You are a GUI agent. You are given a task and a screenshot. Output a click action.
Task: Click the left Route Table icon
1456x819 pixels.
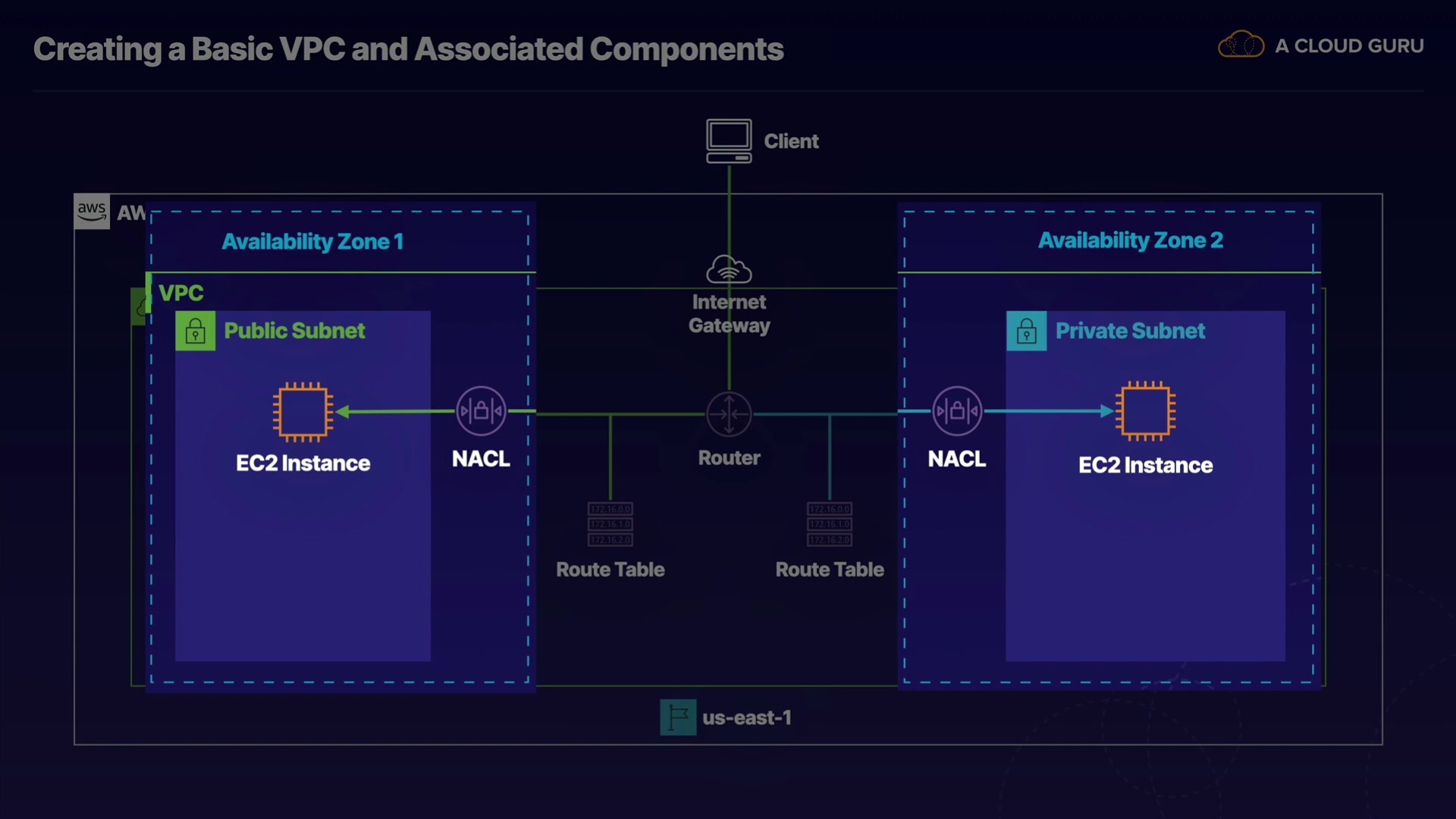coord(610,524)
